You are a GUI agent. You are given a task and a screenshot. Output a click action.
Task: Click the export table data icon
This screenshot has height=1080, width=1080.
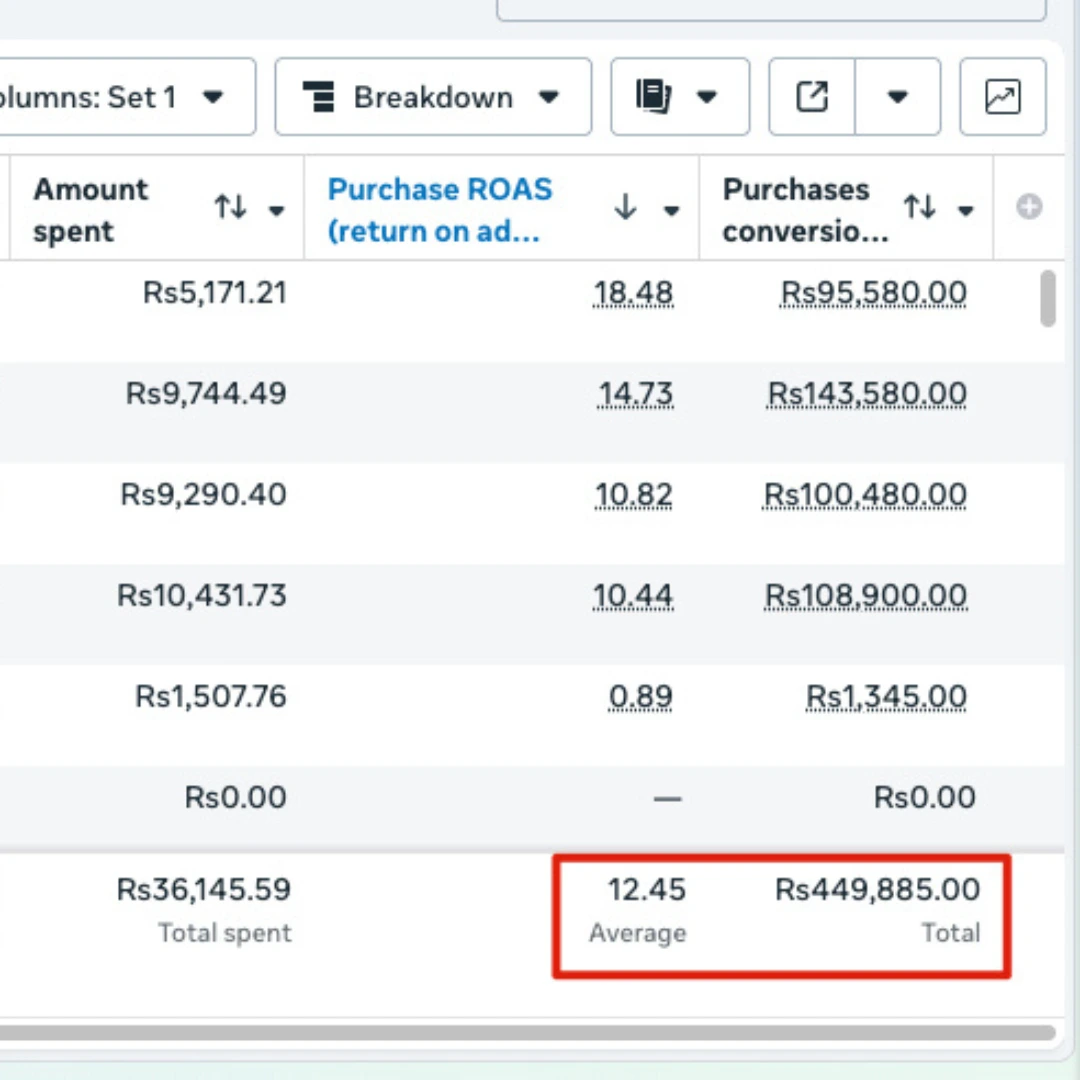[x=812, y=97]
